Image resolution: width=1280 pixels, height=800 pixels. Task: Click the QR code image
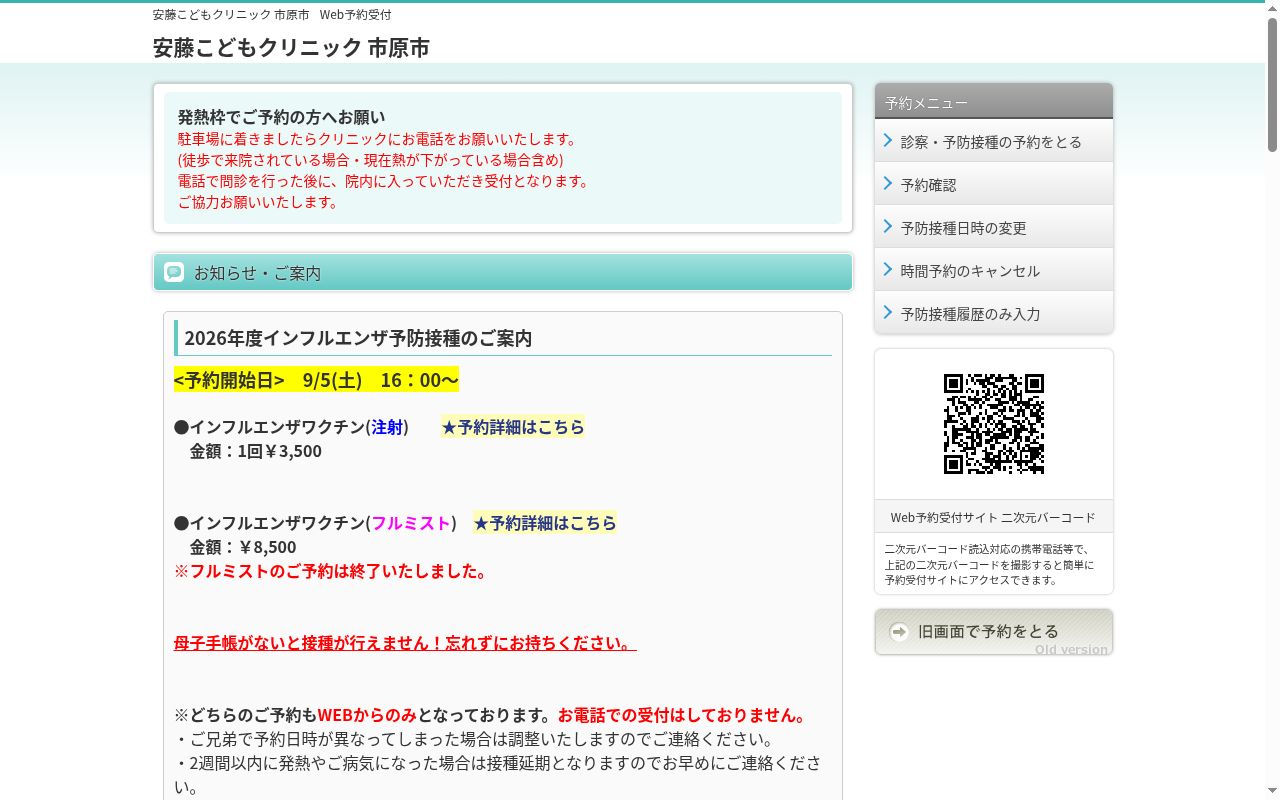tap(993, 424)
